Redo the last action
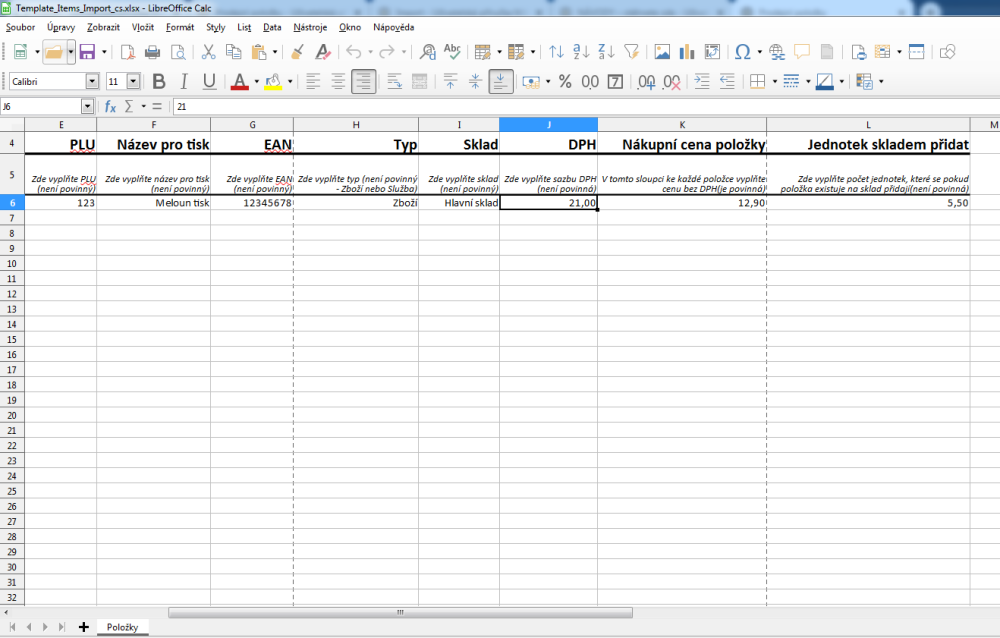Viewport: 1000px width, 638px height. click(386, 52)
